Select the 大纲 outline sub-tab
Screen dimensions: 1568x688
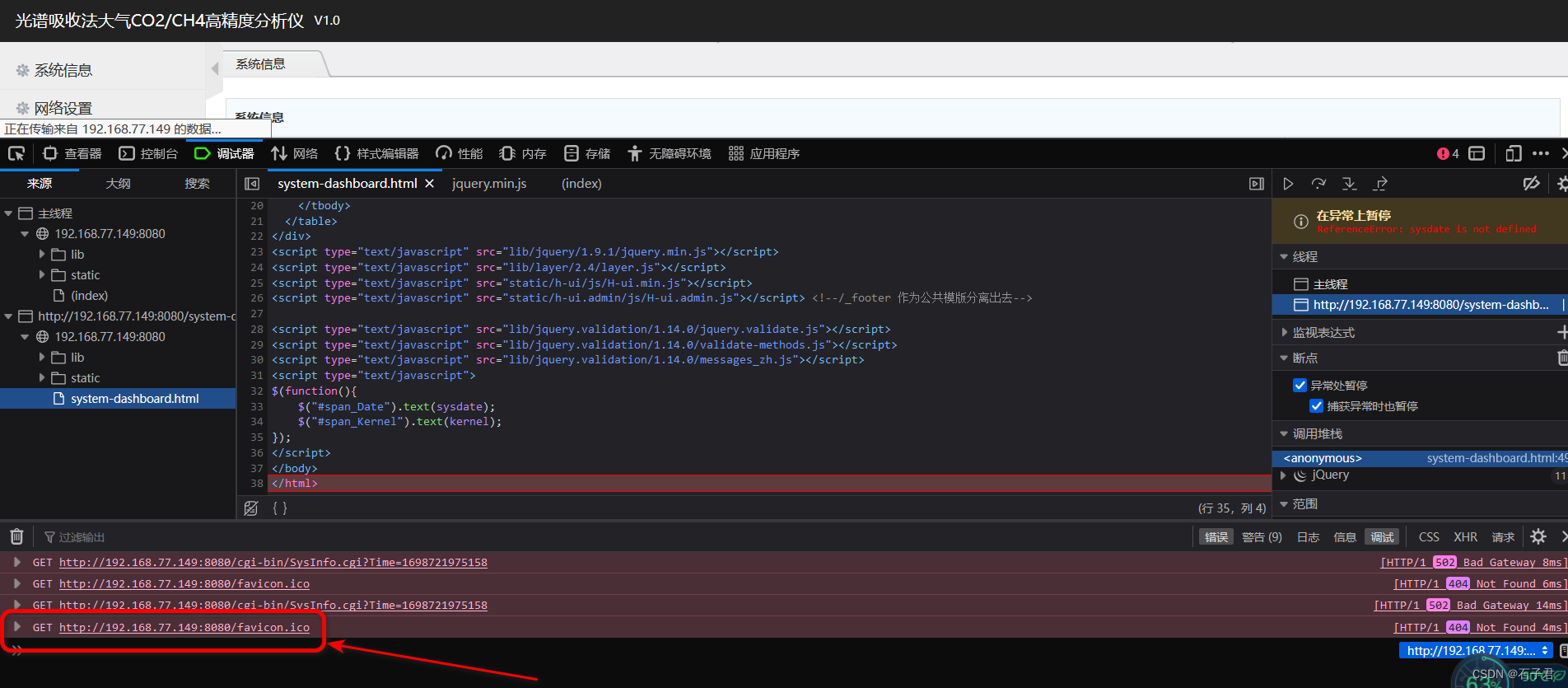point(118,183)
